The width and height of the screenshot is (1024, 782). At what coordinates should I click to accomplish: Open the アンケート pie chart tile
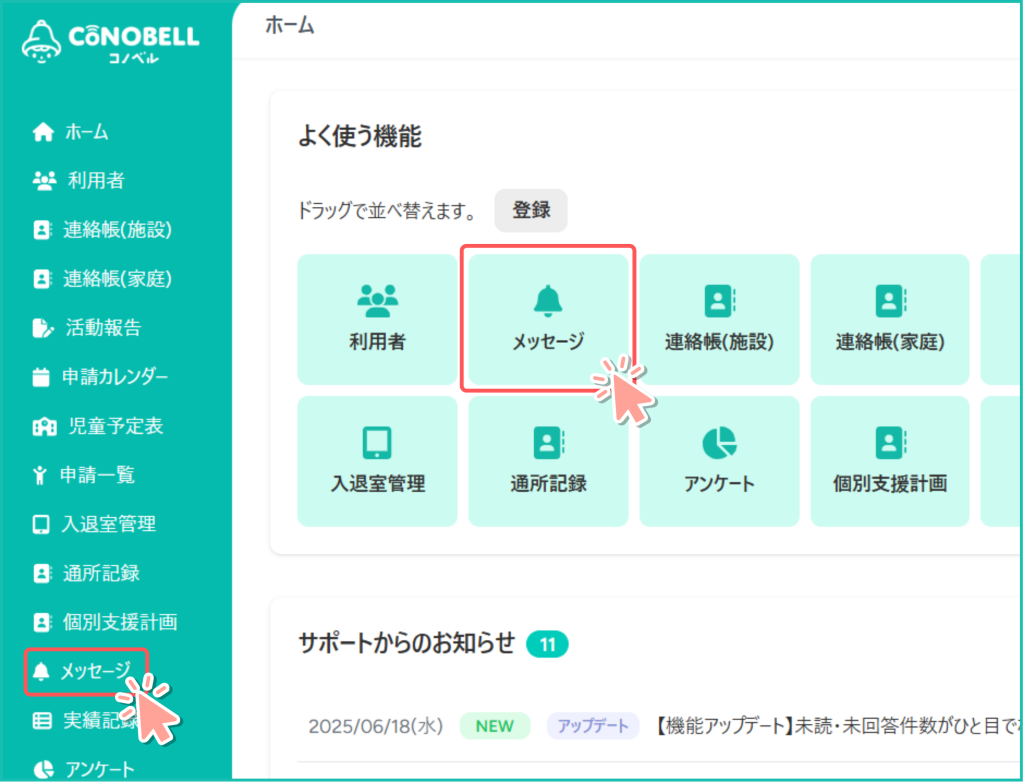pyautogui.click(x=719, y=461)
